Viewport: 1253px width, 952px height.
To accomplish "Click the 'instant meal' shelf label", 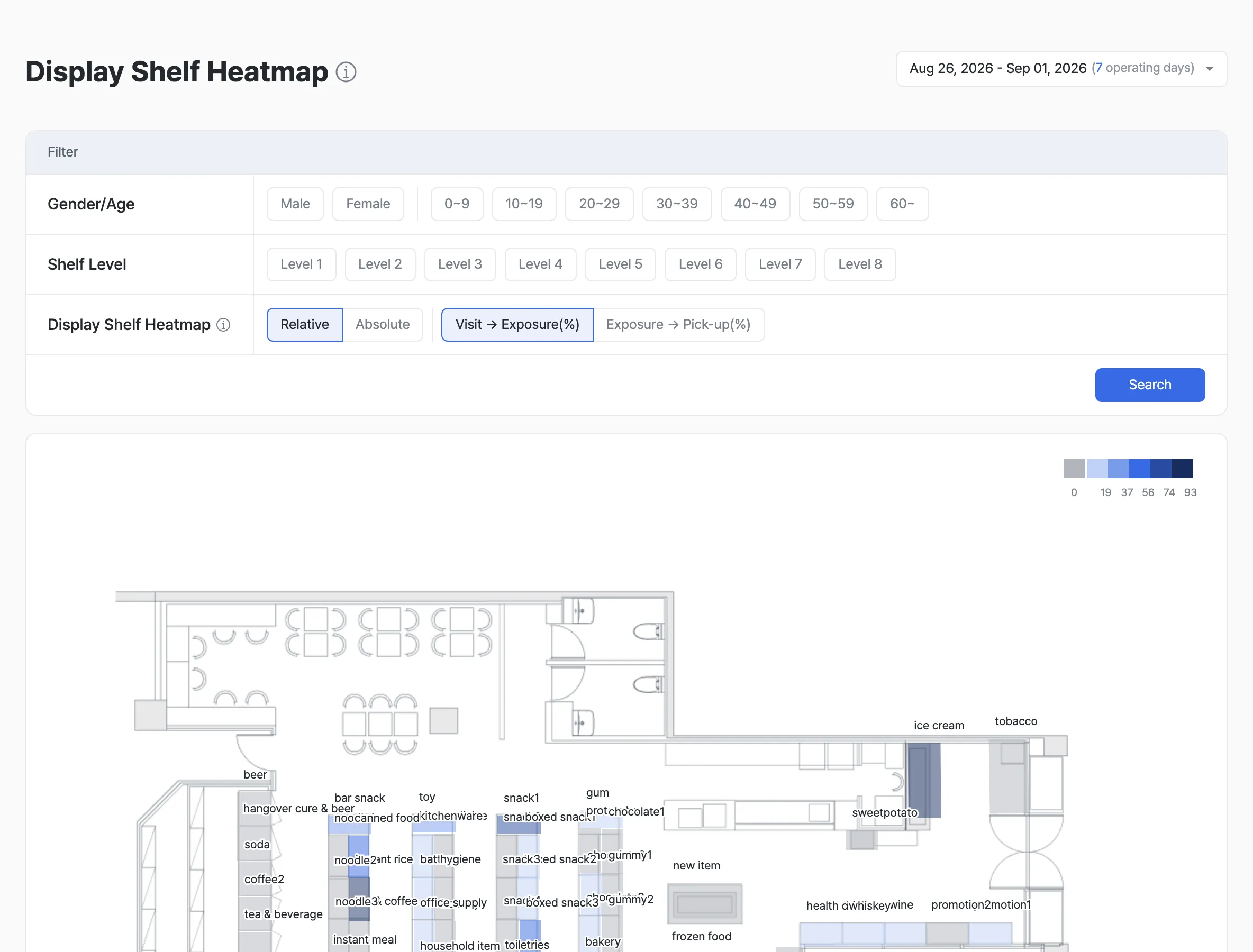I will pyautogui.click(x=365, y=939).
